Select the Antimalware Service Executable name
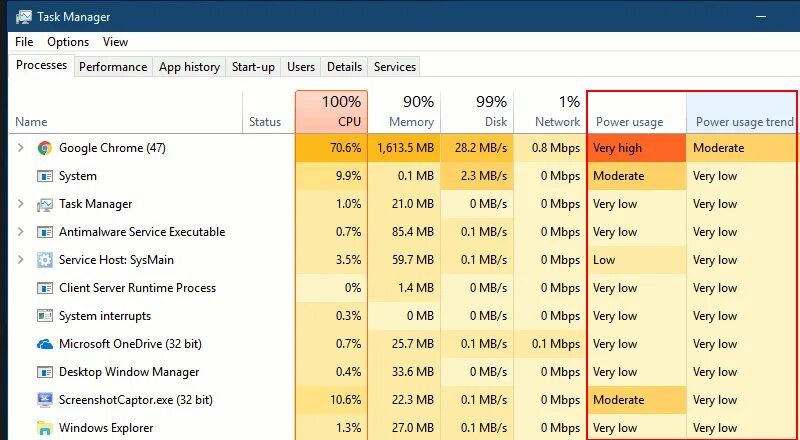The height and width of the screenshot is (440, 800). pos(142,232)
